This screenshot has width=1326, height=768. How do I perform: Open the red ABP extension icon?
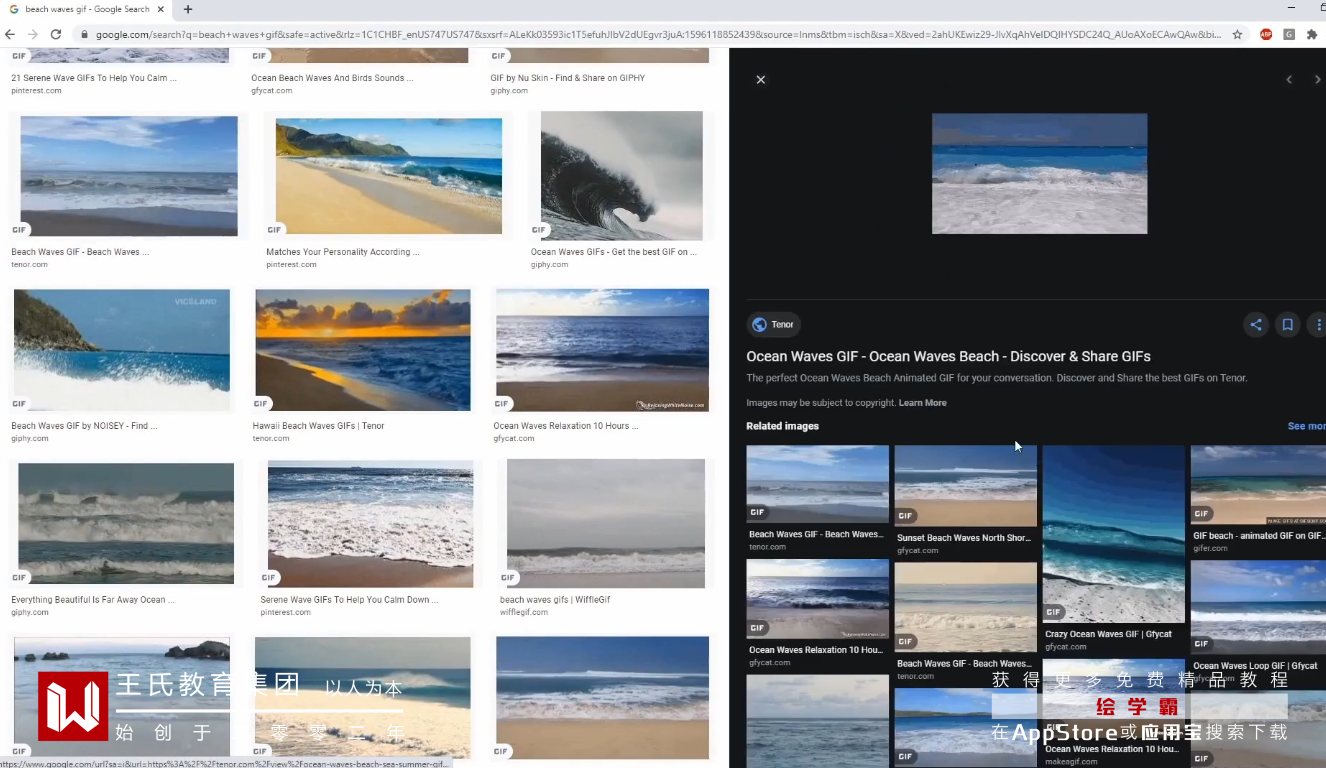pos(1266,34)
